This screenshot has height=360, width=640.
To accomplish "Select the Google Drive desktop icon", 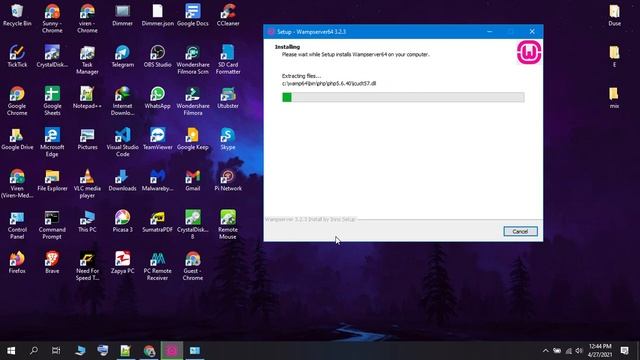I will click(x=17, y=139).
